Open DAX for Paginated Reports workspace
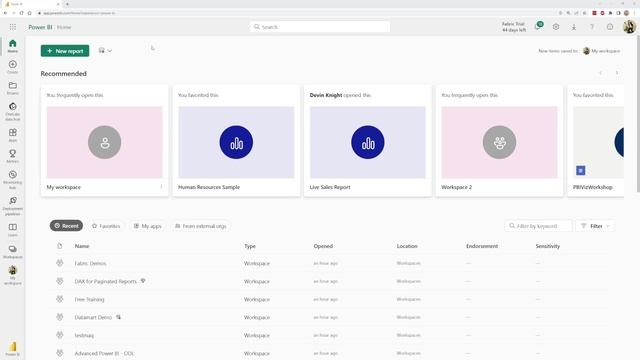 pyautogui.click(x=105, y=281)
